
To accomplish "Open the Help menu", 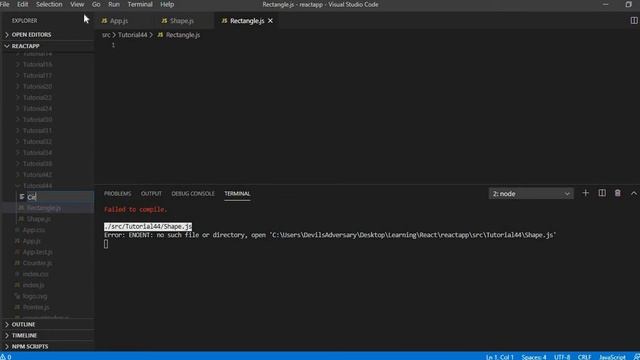I will point(167,4).
